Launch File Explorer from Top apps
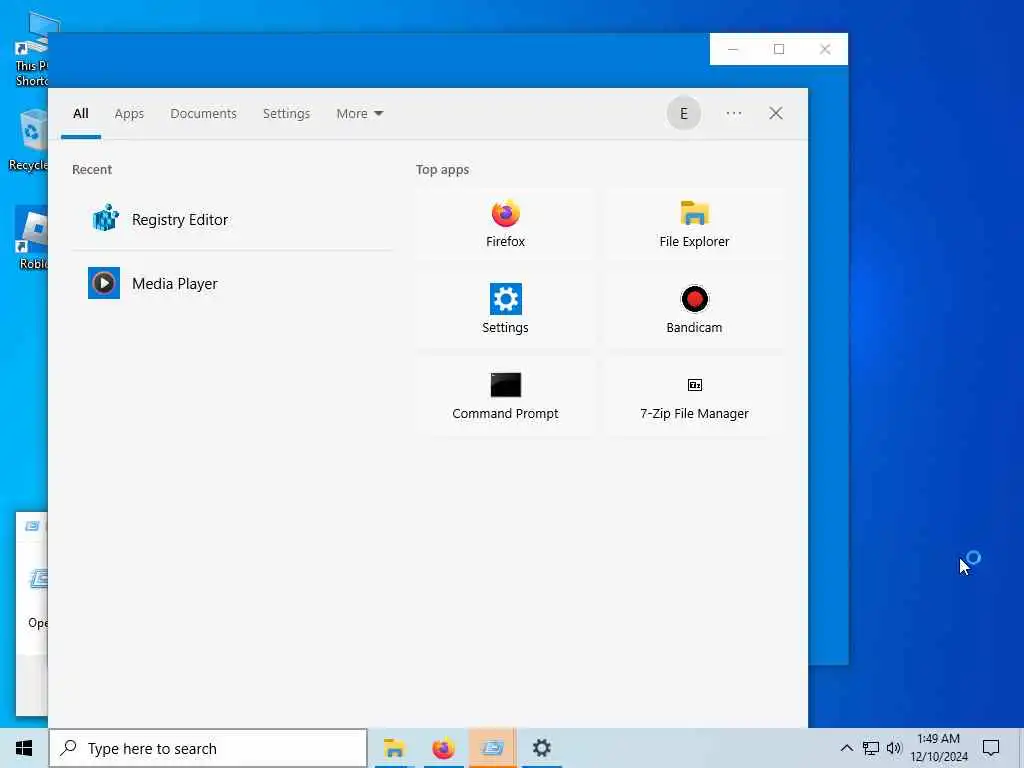Viewport: 1024px width, 768px height. coord(694,224)
